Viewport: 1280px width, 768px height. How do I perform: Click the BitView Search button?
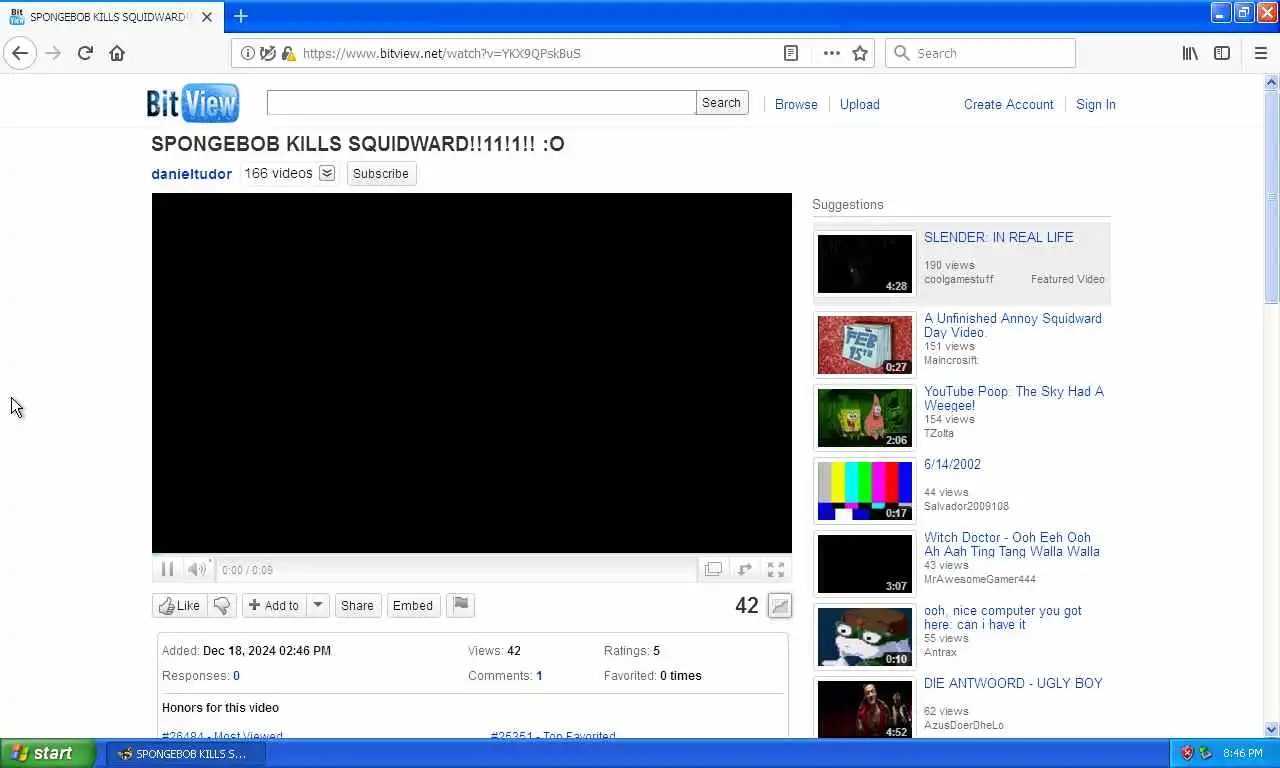(x=721, y=103)
